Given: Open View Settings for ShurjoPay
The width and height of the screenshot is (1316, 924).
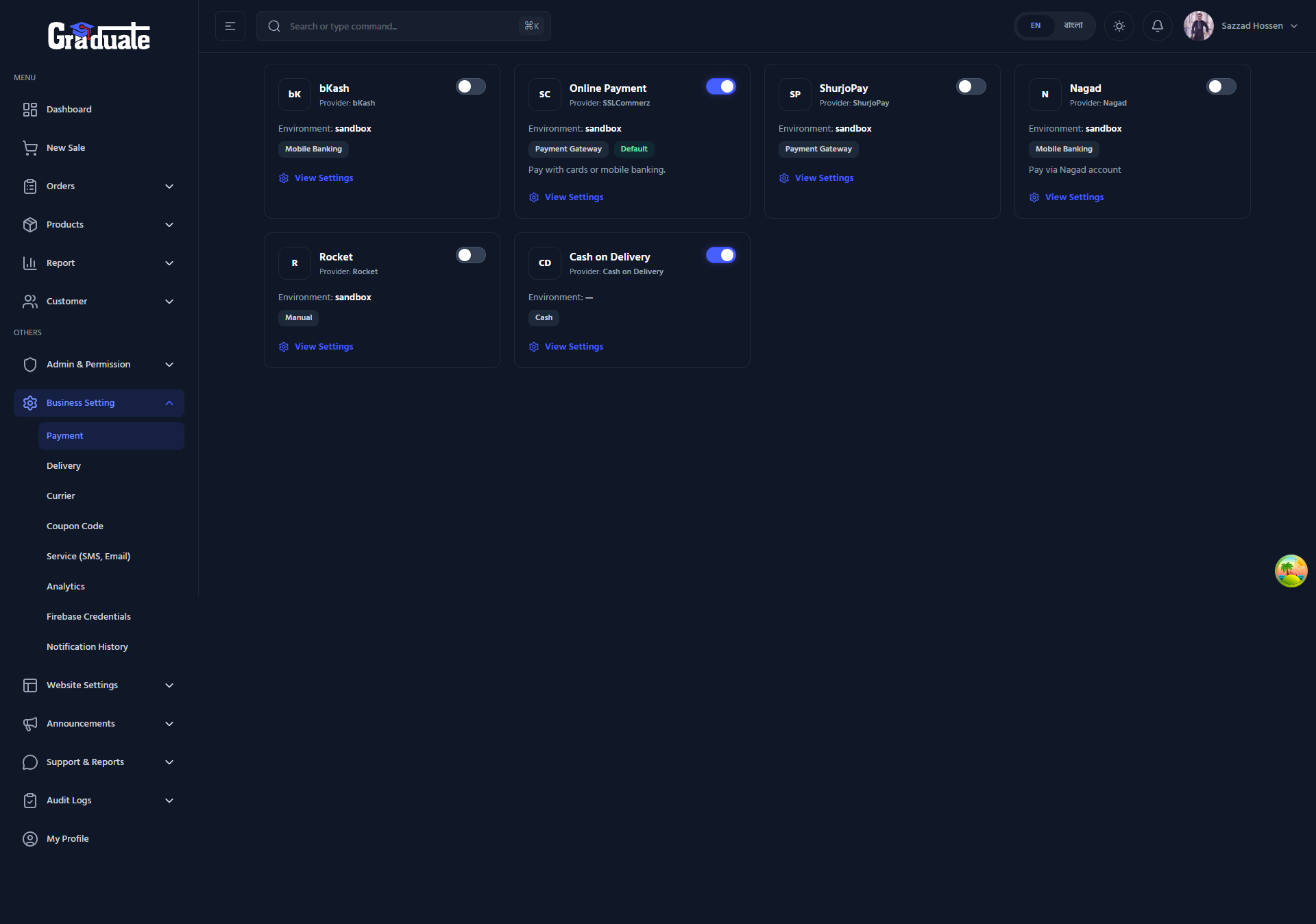Looking at the screenshot, I should coord(816,178).
